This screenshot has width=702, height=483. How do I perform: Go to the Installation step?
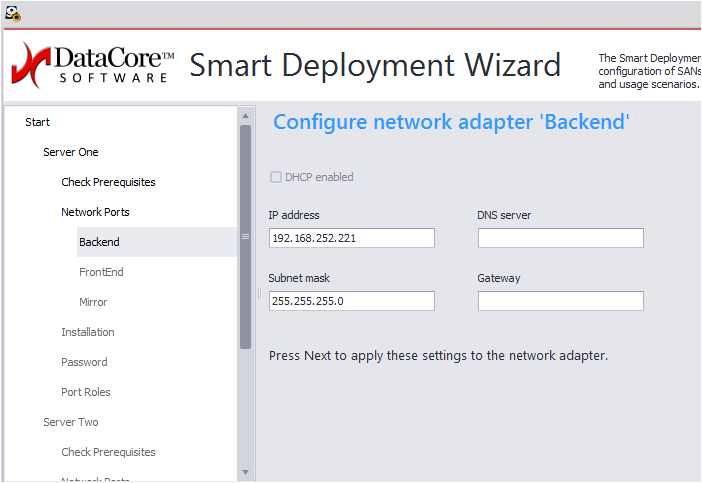pyautogui.click(x=88, y=332)
